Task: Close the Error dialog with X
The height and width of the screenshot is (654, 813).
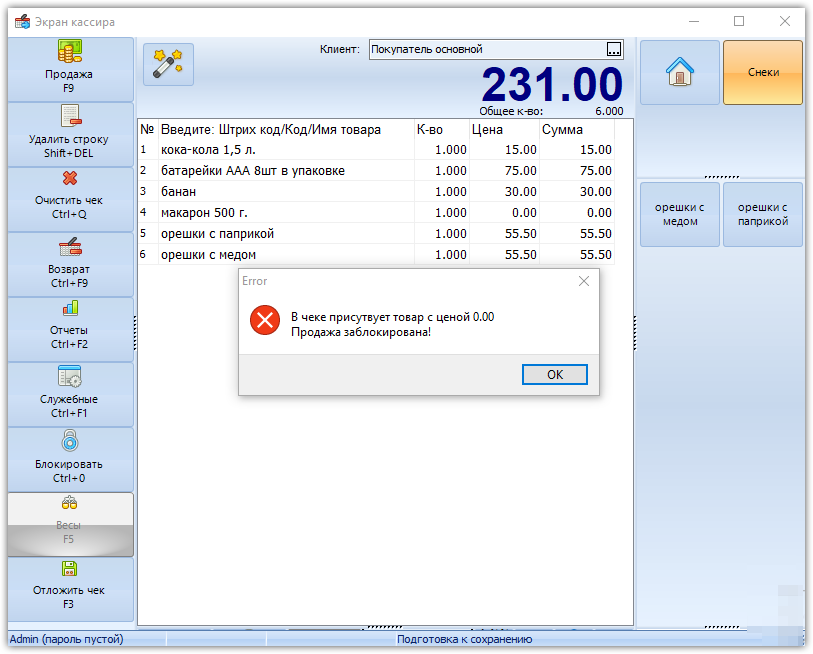Action: pyautogui.click(x=584, y=281)
